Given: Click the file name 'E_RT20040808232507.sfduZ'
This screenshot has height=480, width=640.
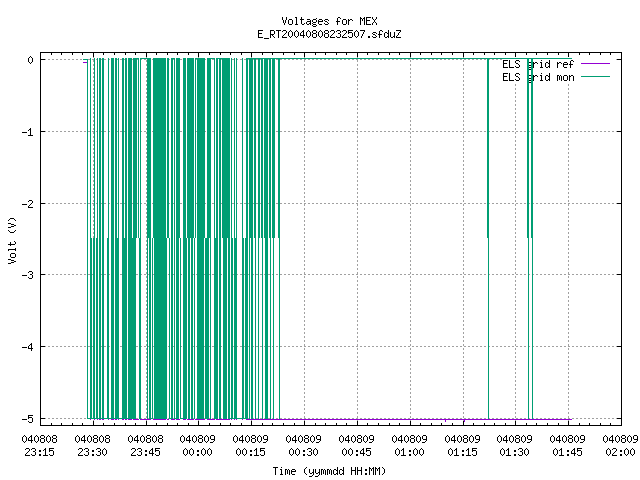Looking at the screenshot, I should pos(329,34).
